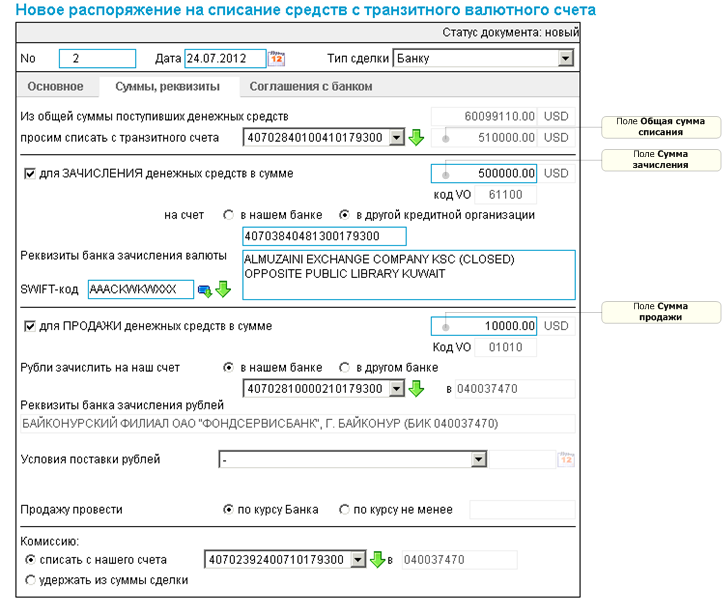
Task: Select 'удержать из суммы сделки' commission option
Action: click(30, 580)
